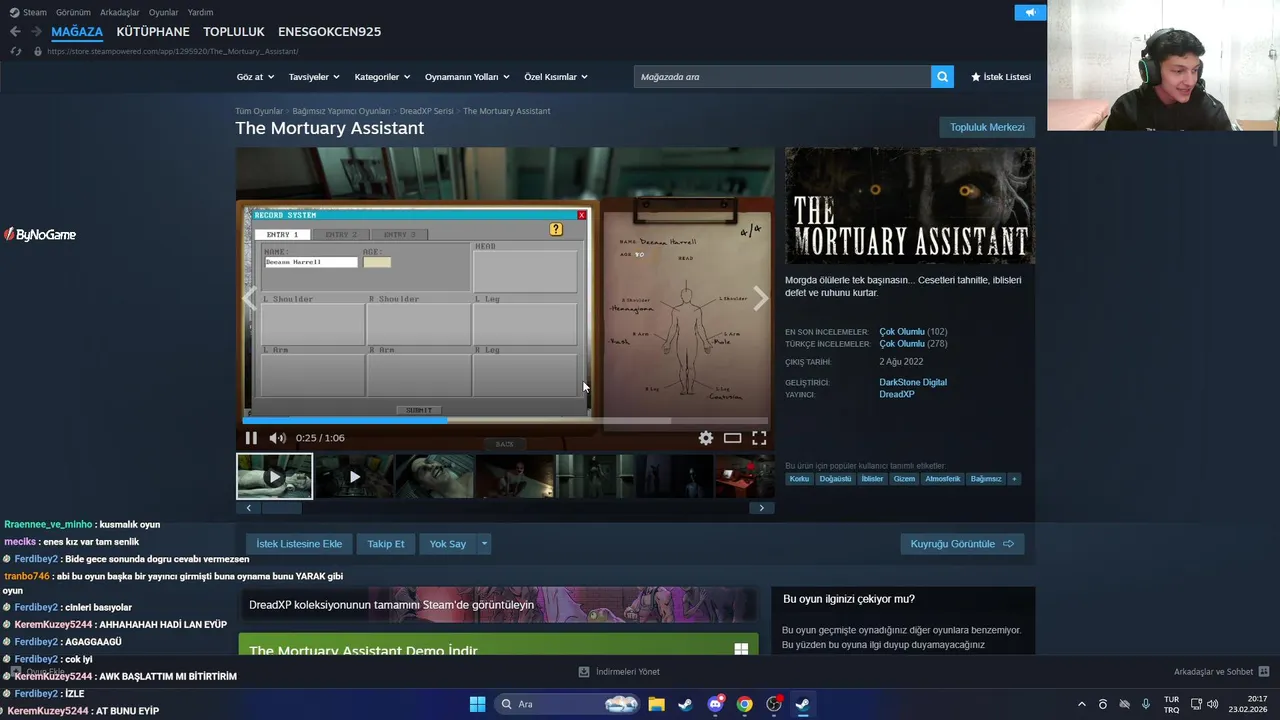Click the magnifier search button in the store
The height and width of the screenshot is (720, 1280).
pos(942,77)
